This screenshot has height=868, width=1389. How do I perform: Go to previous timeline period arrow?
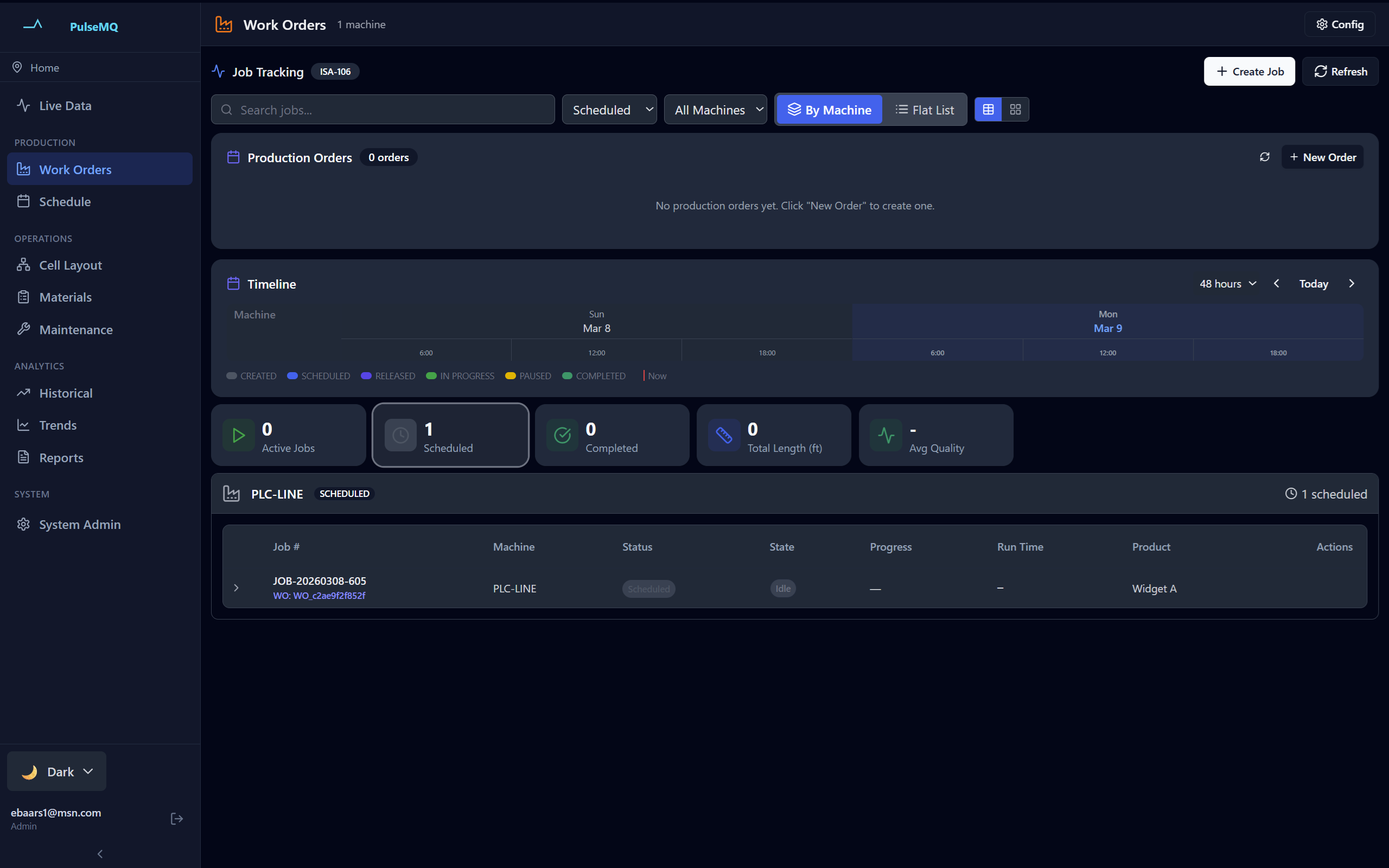point(1277,284)
